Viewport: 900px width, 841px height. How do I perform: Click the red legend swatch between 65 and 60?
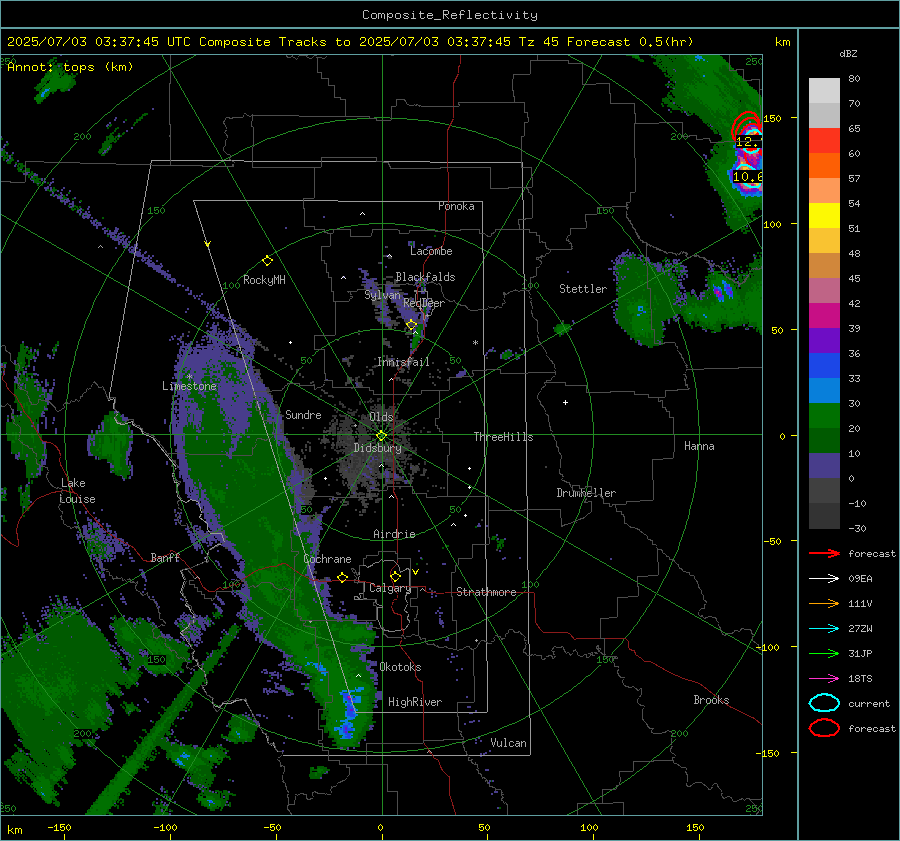[824, 141]
